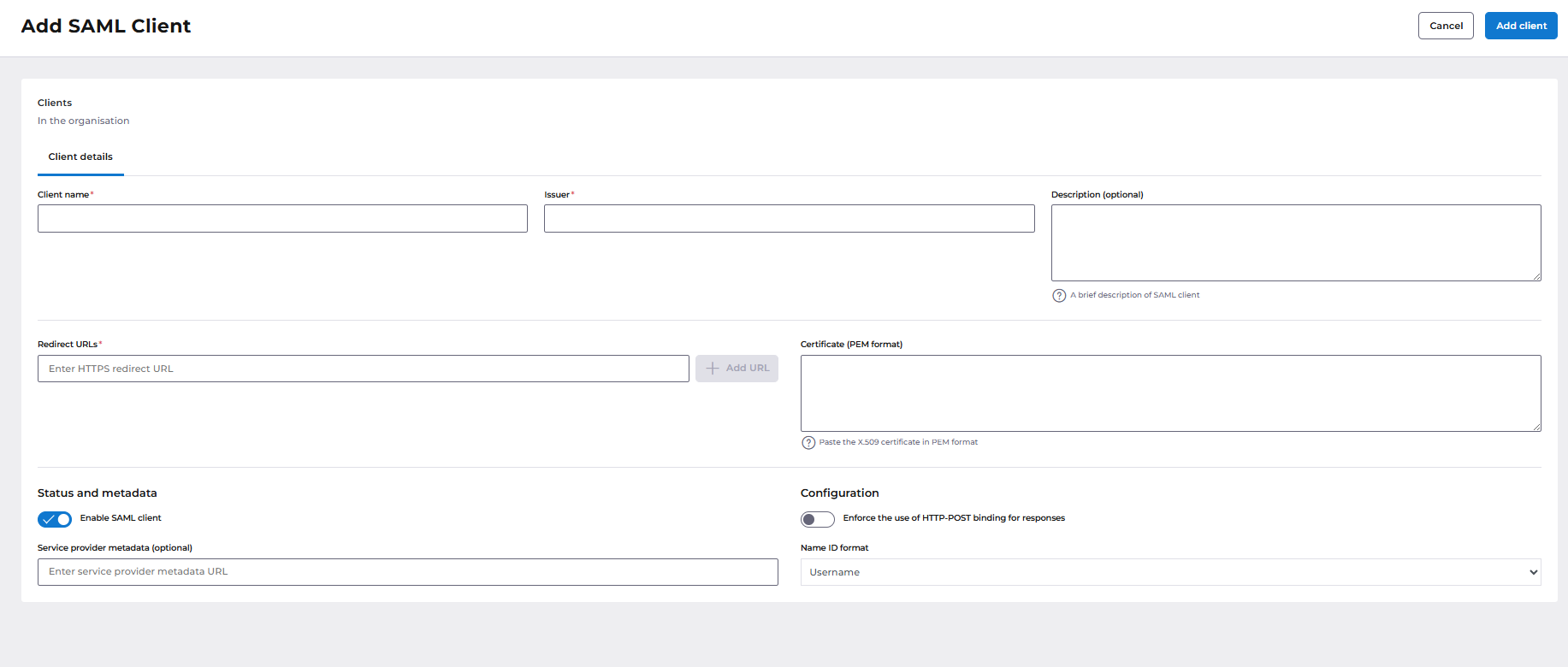Viewport: 1568px width, 667px height.
Task: Click into the Description text area
Action: pos(1296,243)
